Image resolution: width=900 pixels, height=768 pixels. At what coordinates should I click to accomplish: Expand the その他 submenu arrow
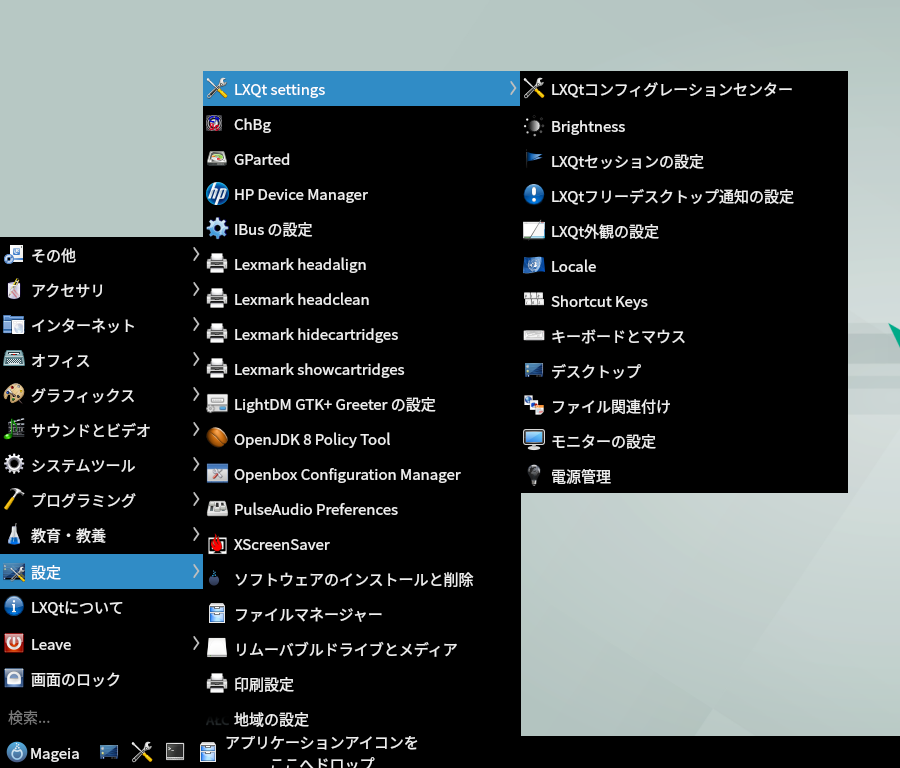(x=196, y=253)
